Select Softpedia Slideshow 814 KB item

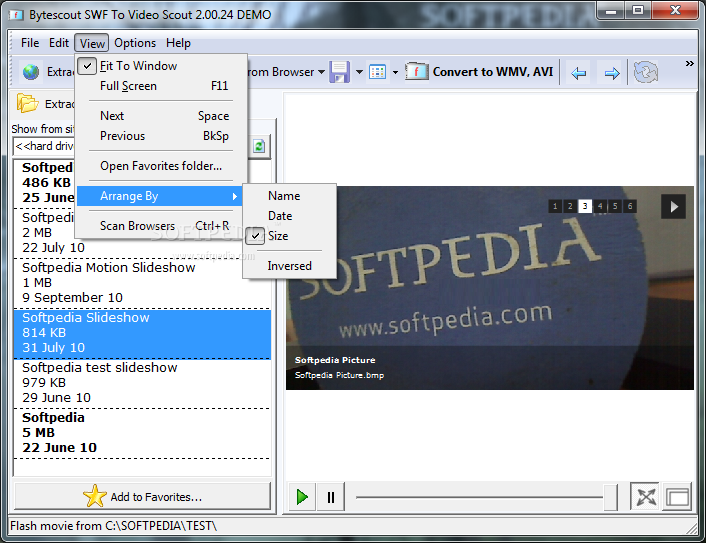coord(142,333)
